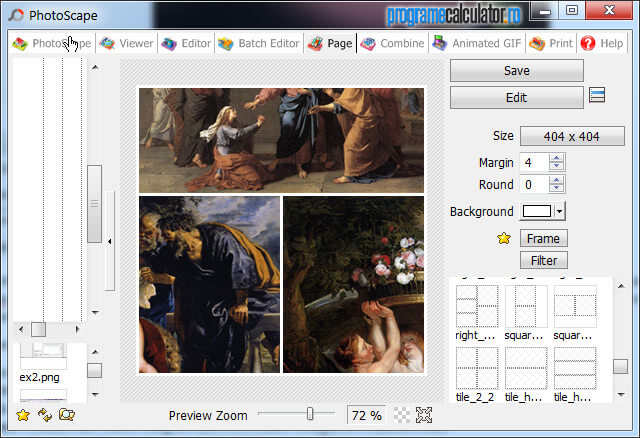Click the checkerboard transparency icon
Viewport: 640px width, 438px height.
pyautogui.click(x=402, y=415)
